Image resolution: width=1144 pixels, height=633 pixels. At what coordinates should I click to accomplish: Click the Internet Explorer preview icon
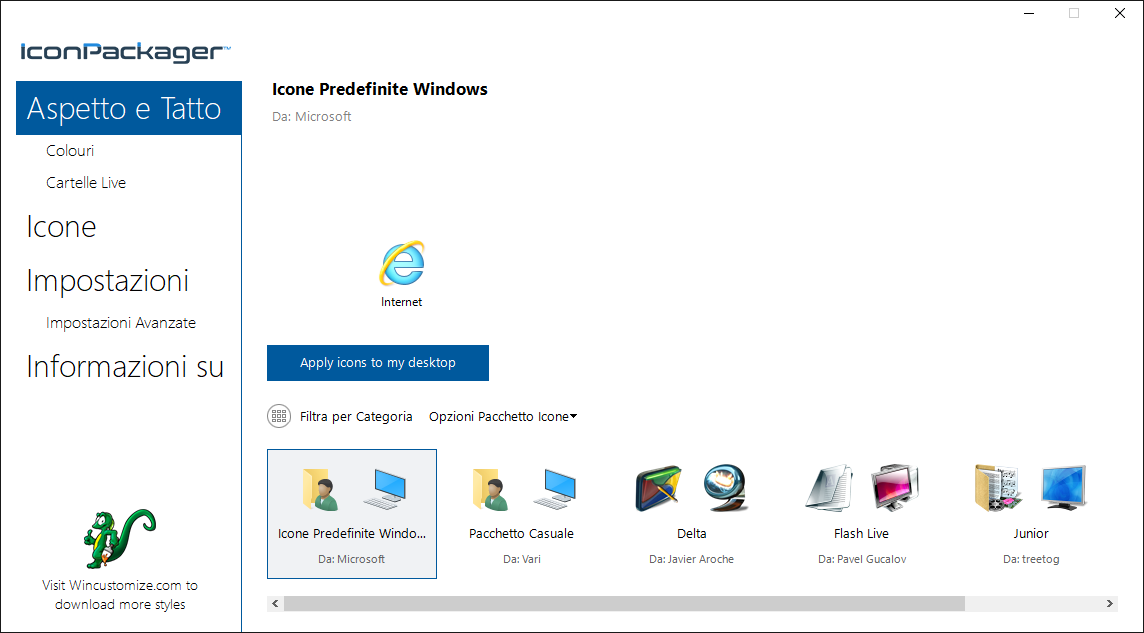pos(401,263)
